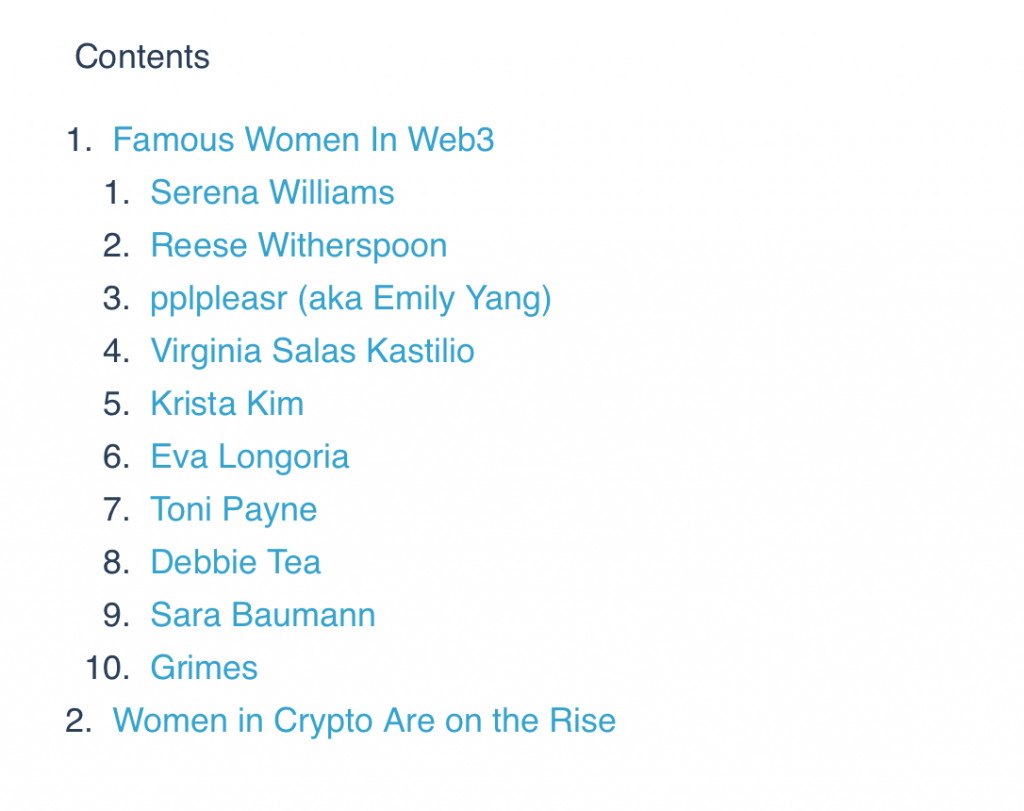Click the number 9 marker beside Sara Baumann

(x=116, y=615)
